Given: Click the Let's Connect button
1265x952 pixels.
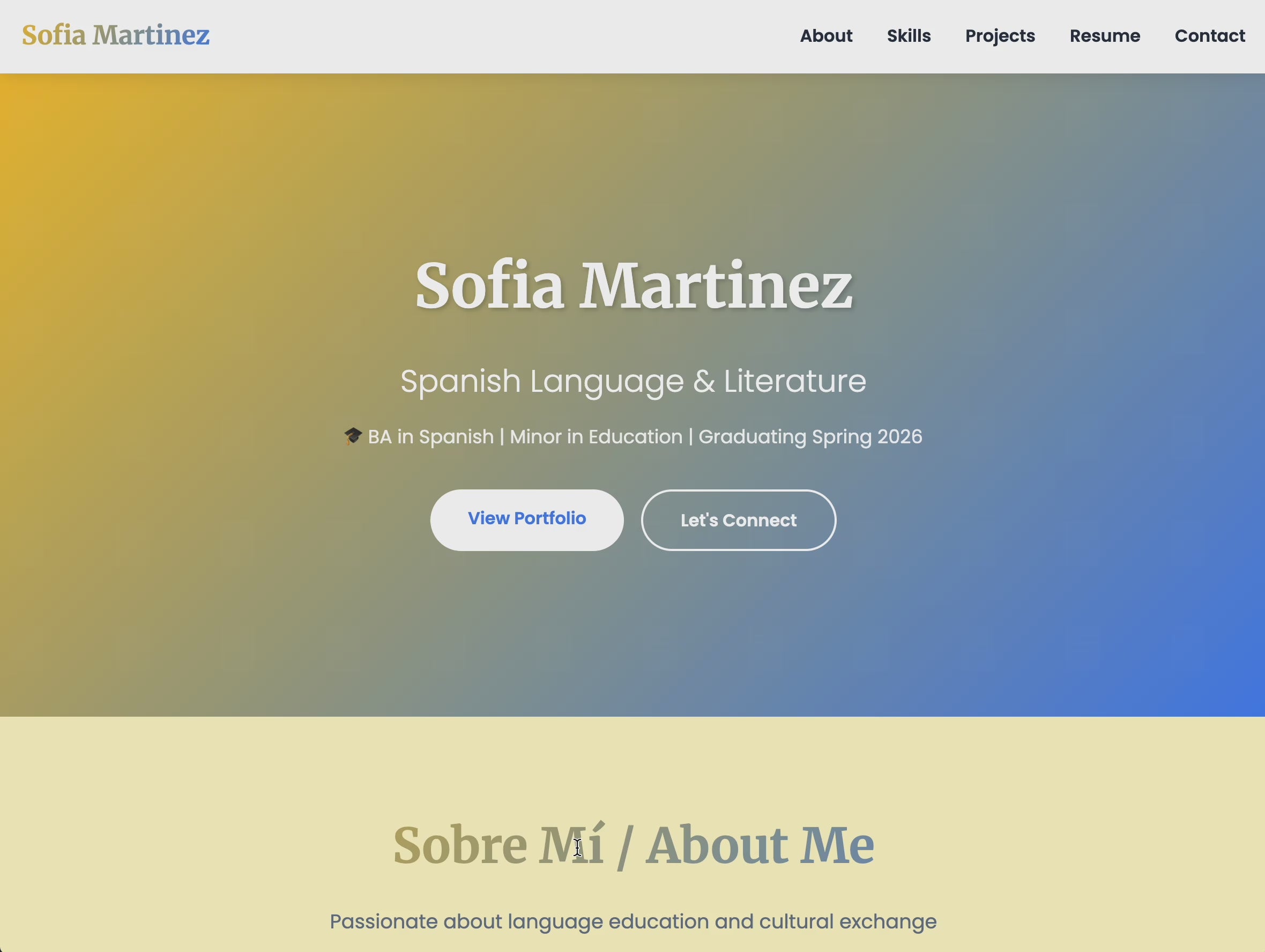Looking at the screenshot, I should coord(738,520).
